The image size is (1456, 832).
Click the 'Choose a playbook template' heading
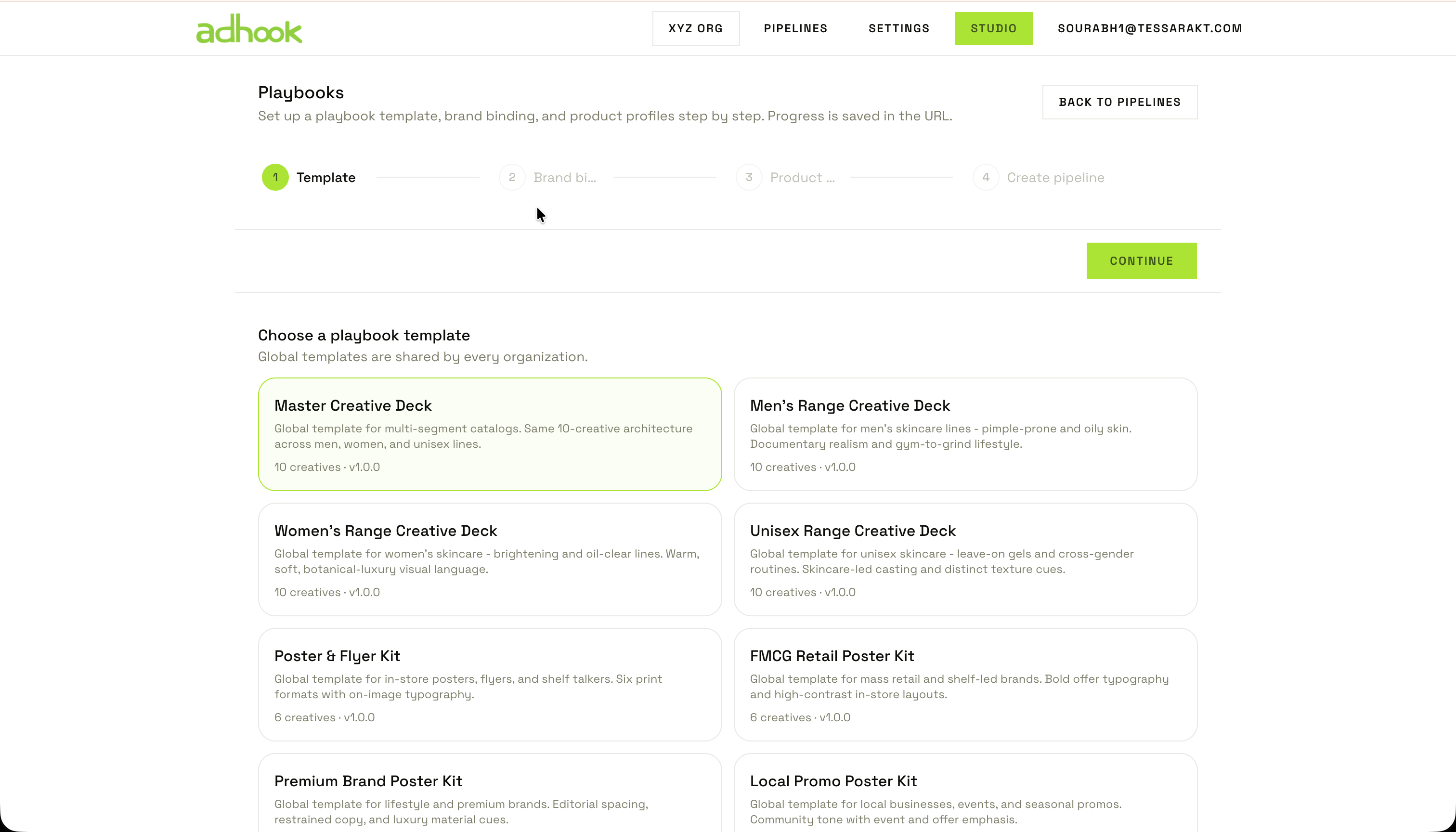364,336
